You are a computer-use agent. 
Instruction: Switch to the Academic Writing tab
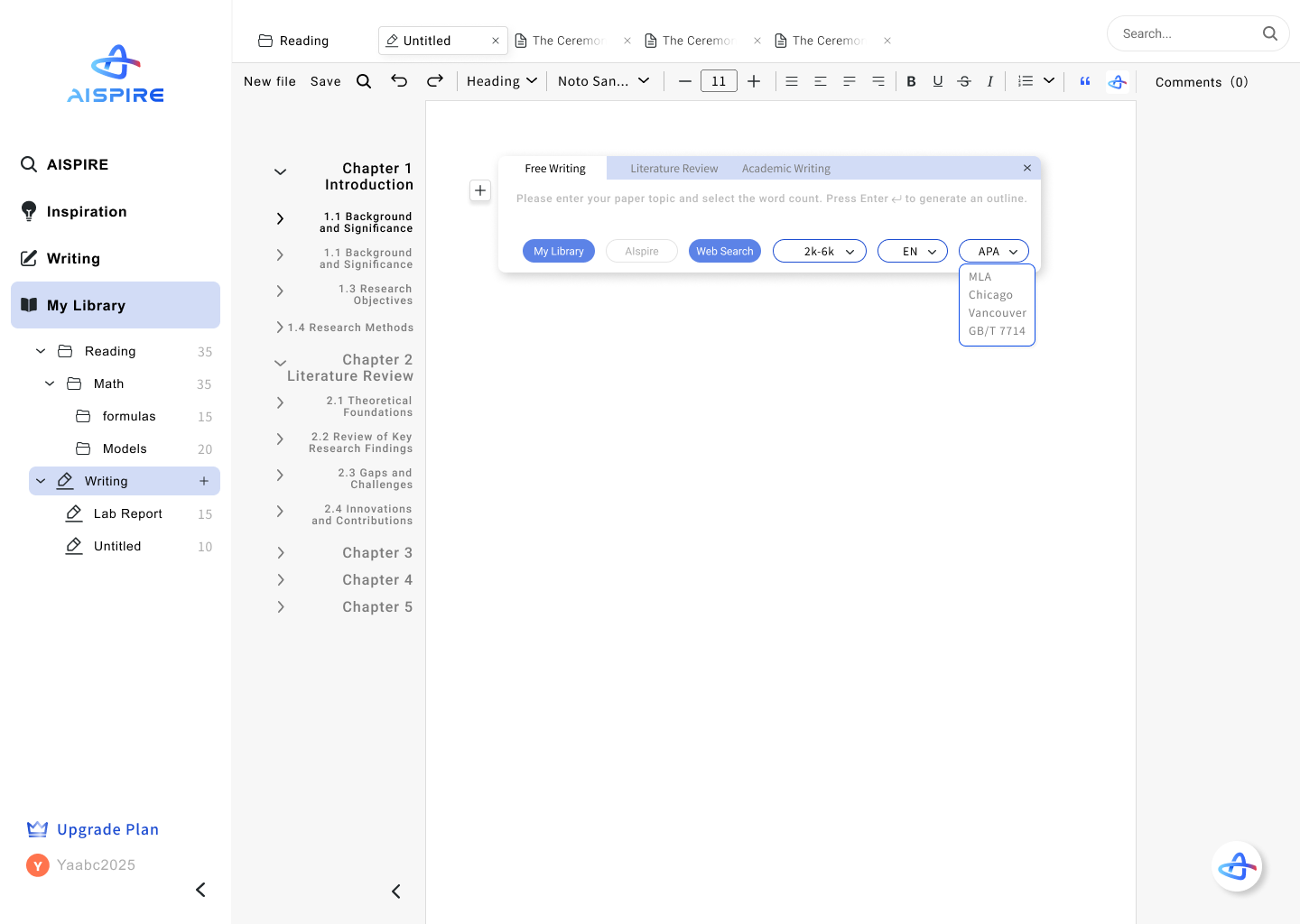tap(785, 168)
